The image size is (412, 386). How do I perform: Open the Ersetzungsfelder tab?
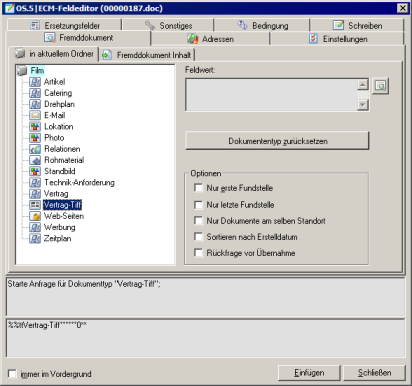coord(64,25)
